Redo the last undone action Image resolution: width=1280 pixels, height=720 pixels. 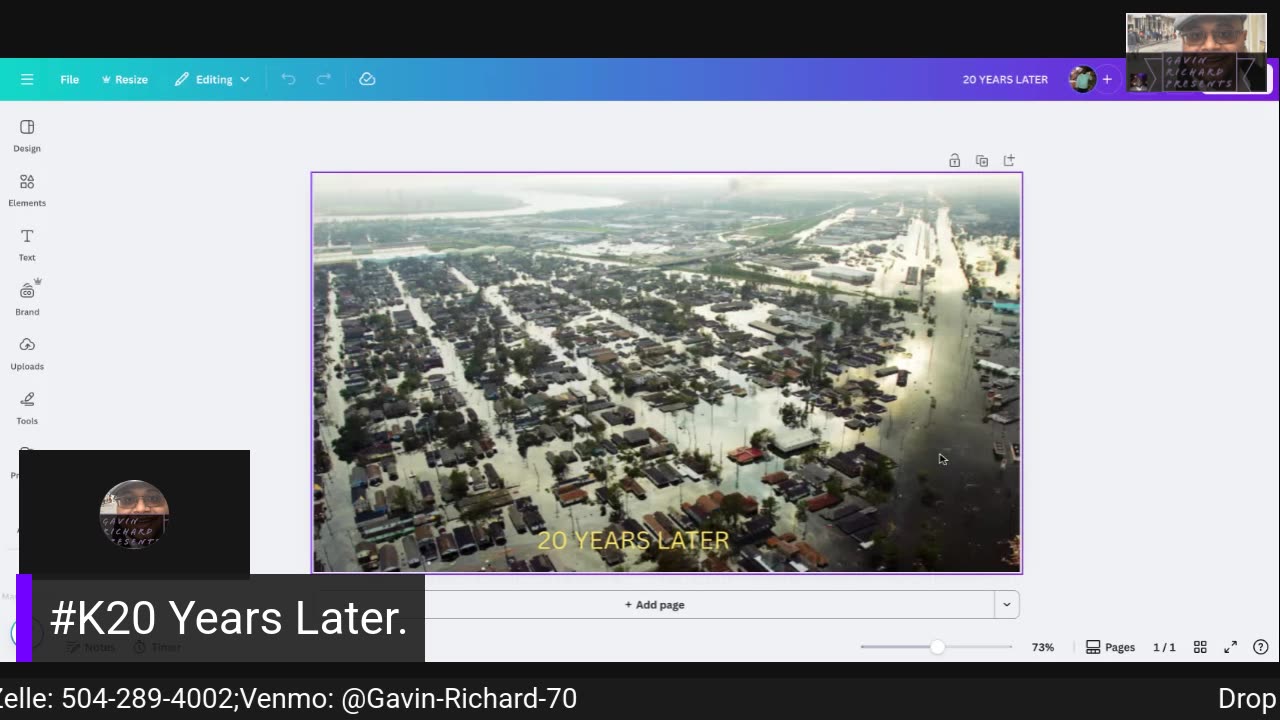click(x=324, y=79)
